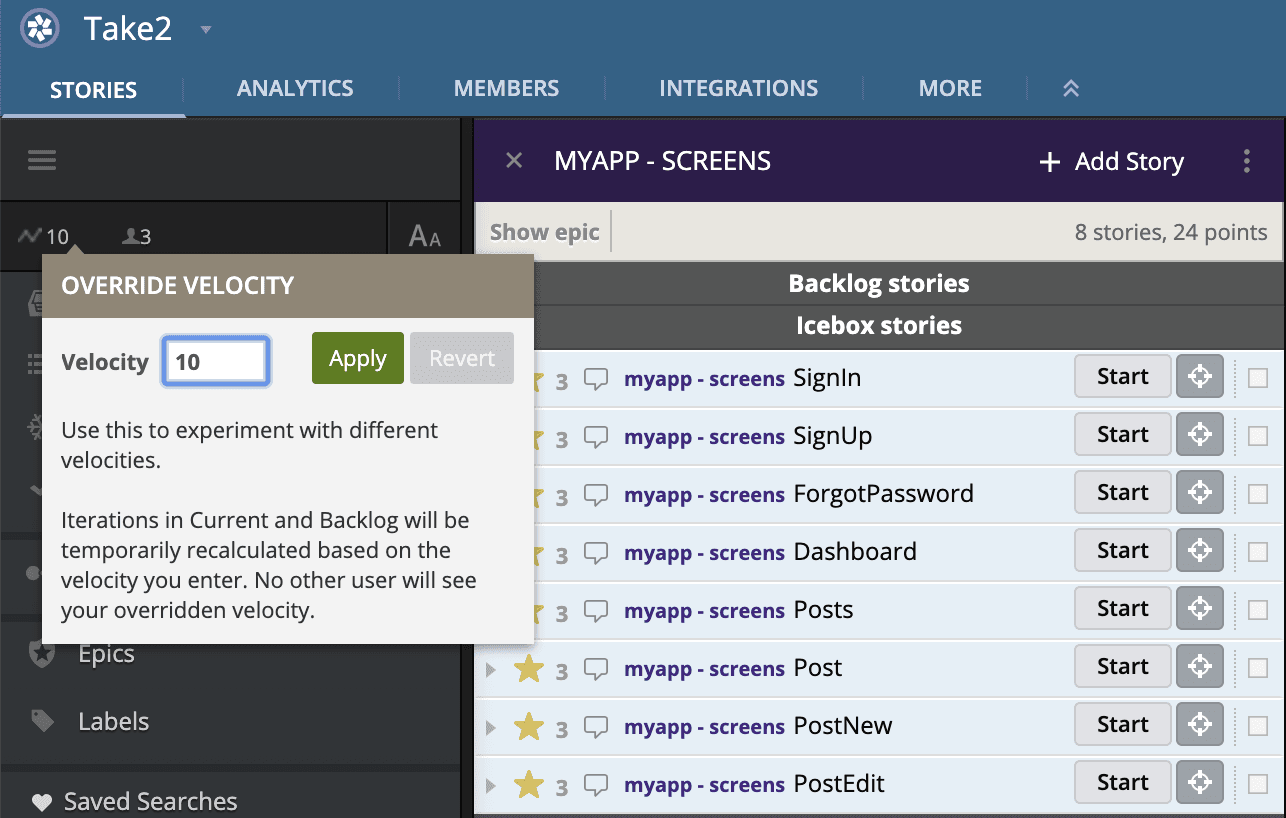The width and height of the screenshot is (1286, 818).
Task: Open the Take2 project dropdown
Action: coord(206,30)
